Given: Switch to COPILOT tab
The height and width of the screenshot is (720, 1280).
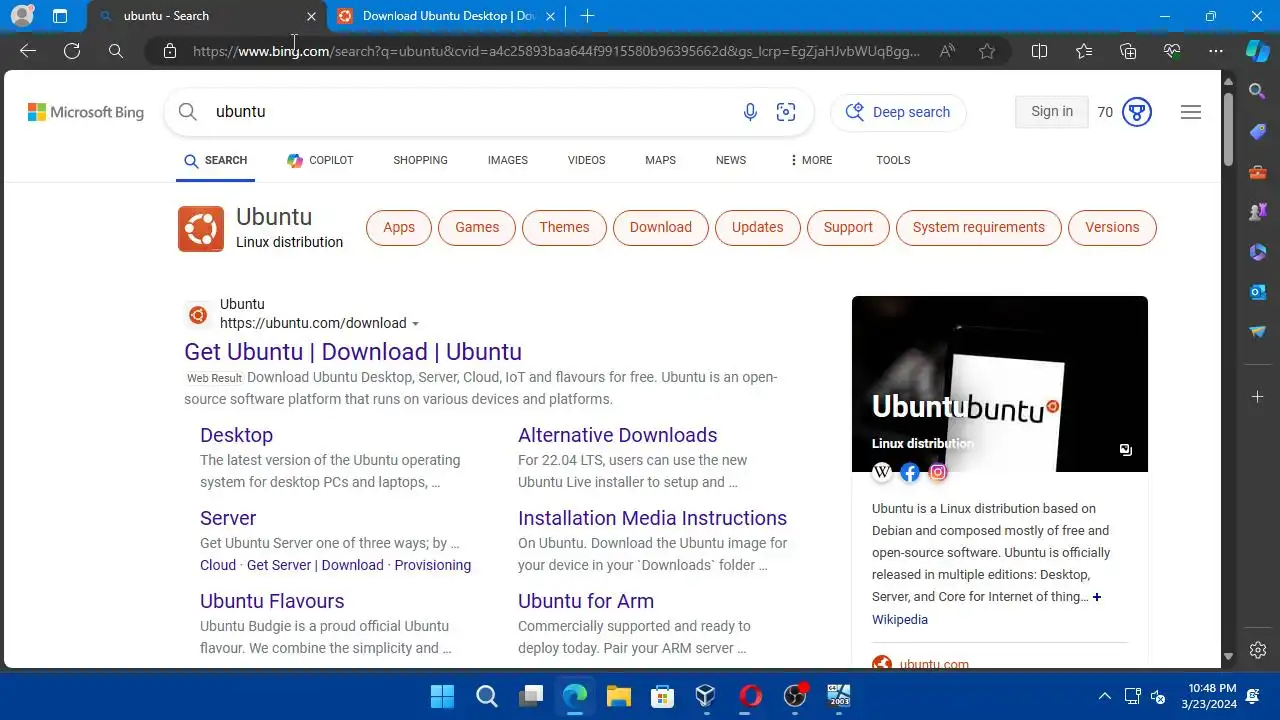Looking at the screenshot, I should pos(320,160).
